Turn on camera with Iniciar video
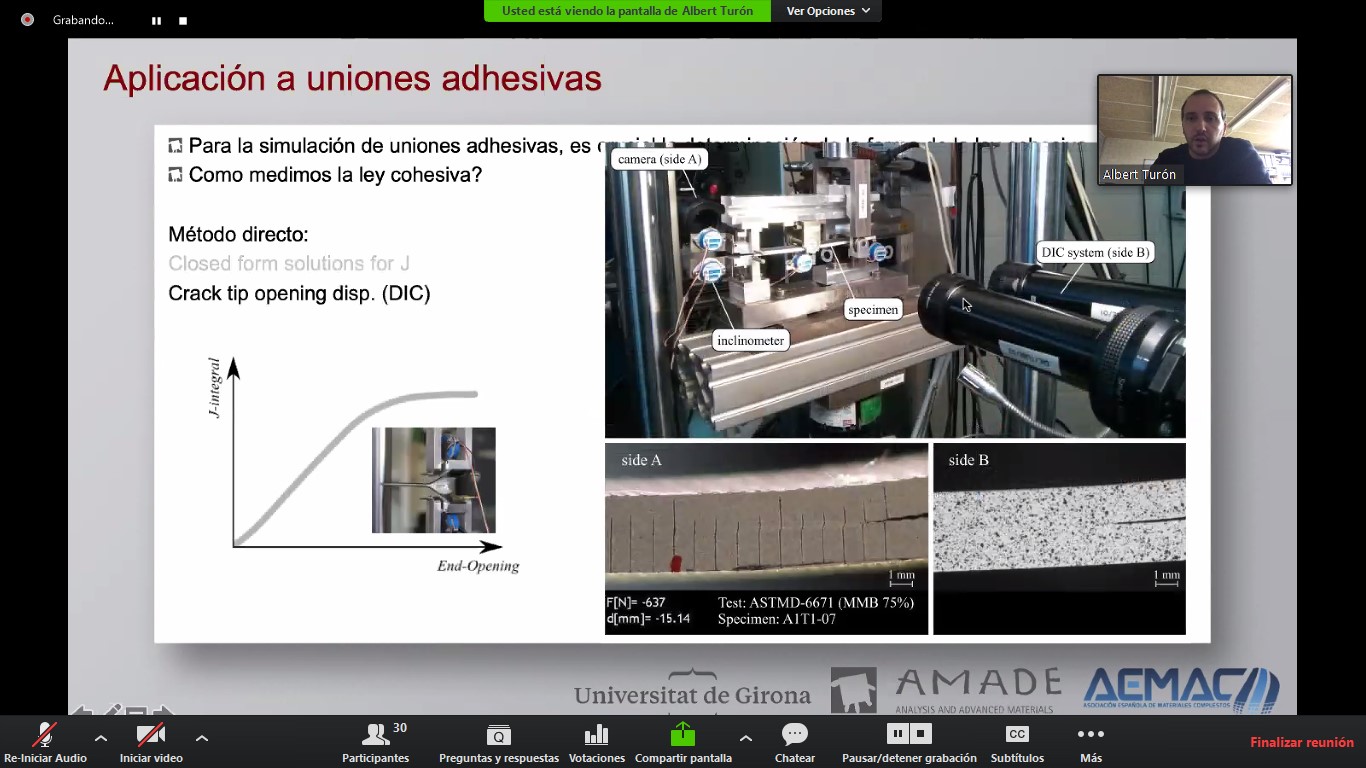 [x=151, y=742]
